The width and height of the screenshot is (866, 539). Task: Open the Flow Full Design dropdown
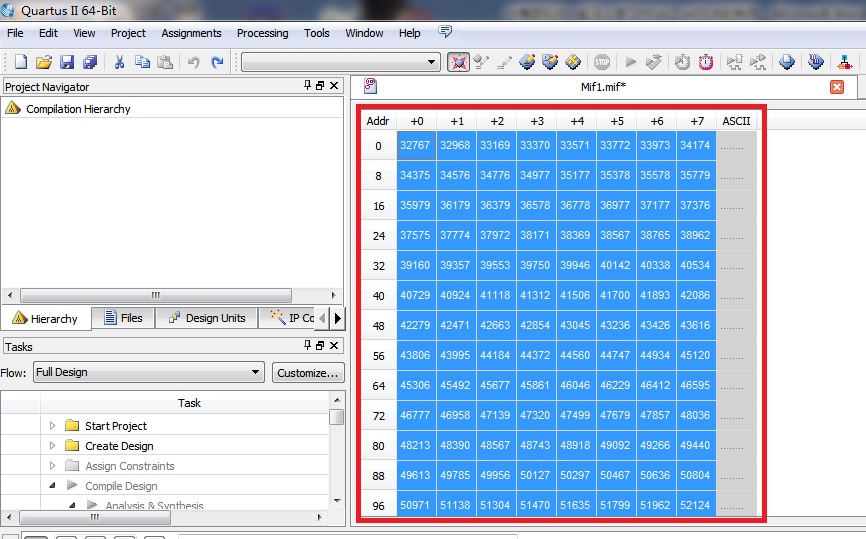(x=149, y=372)
